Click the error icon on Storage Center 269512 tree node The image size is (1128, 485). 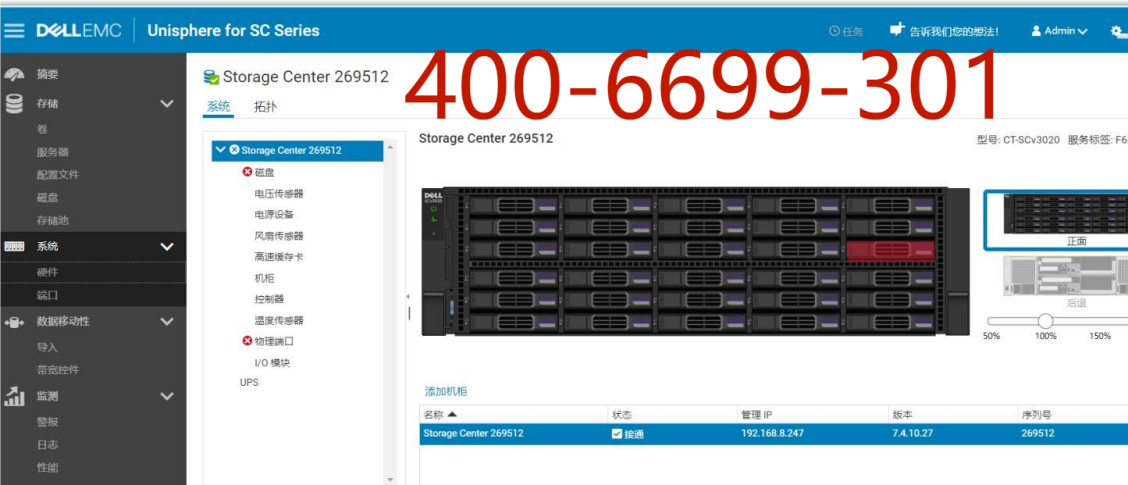(x=234, y=150)
